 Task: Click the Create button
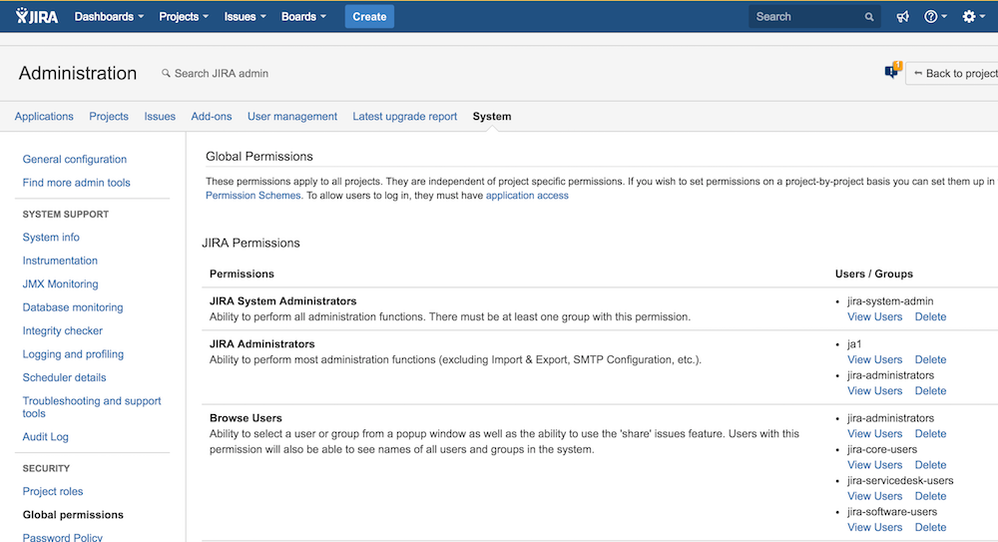tap(369, 17)
